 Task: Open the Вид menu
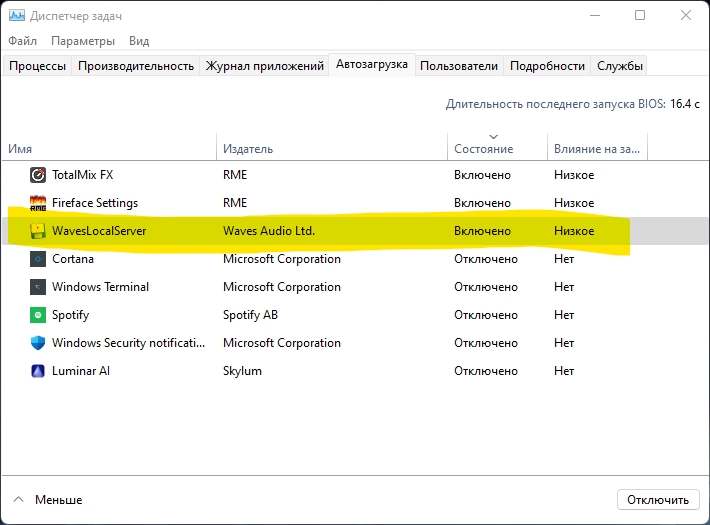coord(139,41)
